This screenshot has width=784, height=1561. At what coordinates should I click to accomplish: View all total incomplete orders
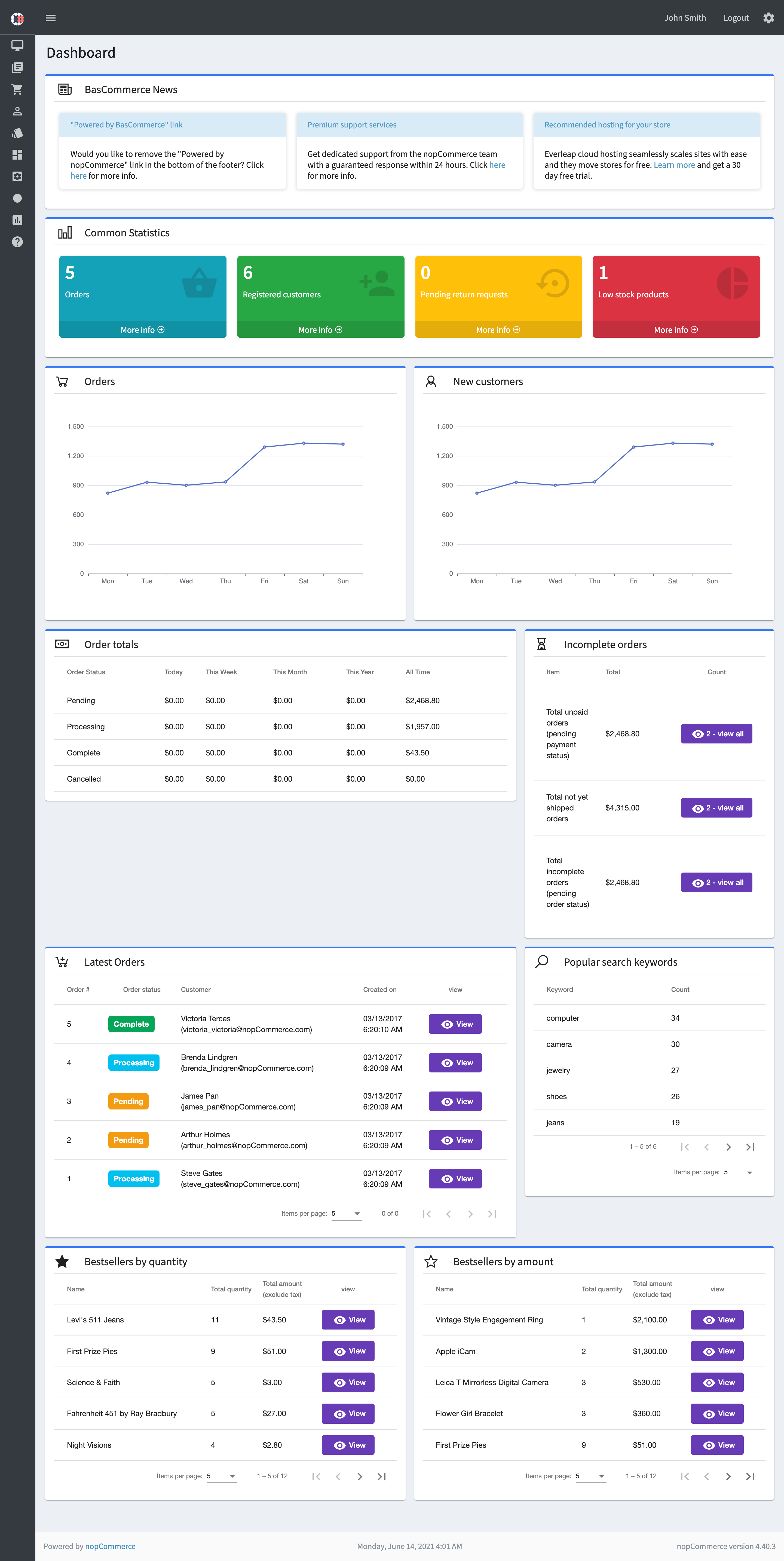(x=716, y=882)
